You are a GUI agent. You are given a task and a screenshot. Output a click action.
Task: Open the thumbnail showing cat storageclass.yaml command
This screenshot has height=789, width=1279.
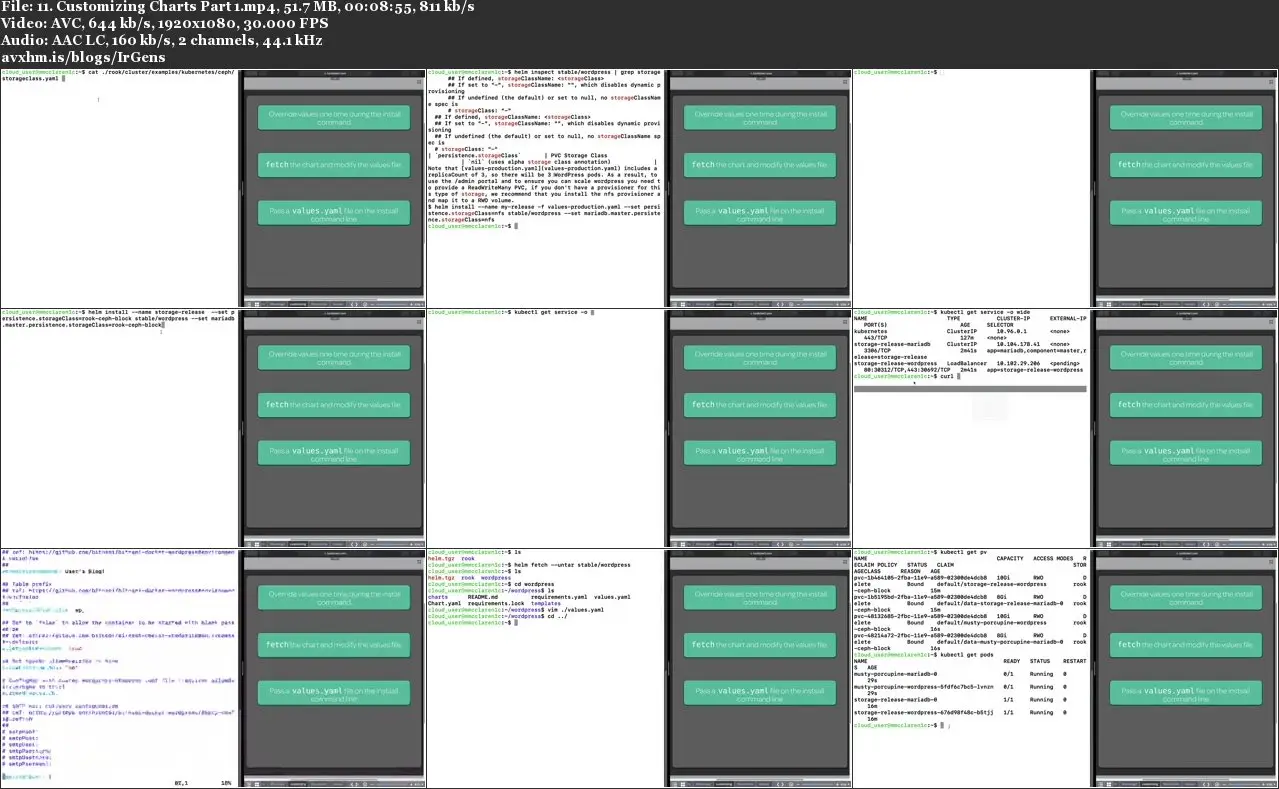click(x=213, y=188)
